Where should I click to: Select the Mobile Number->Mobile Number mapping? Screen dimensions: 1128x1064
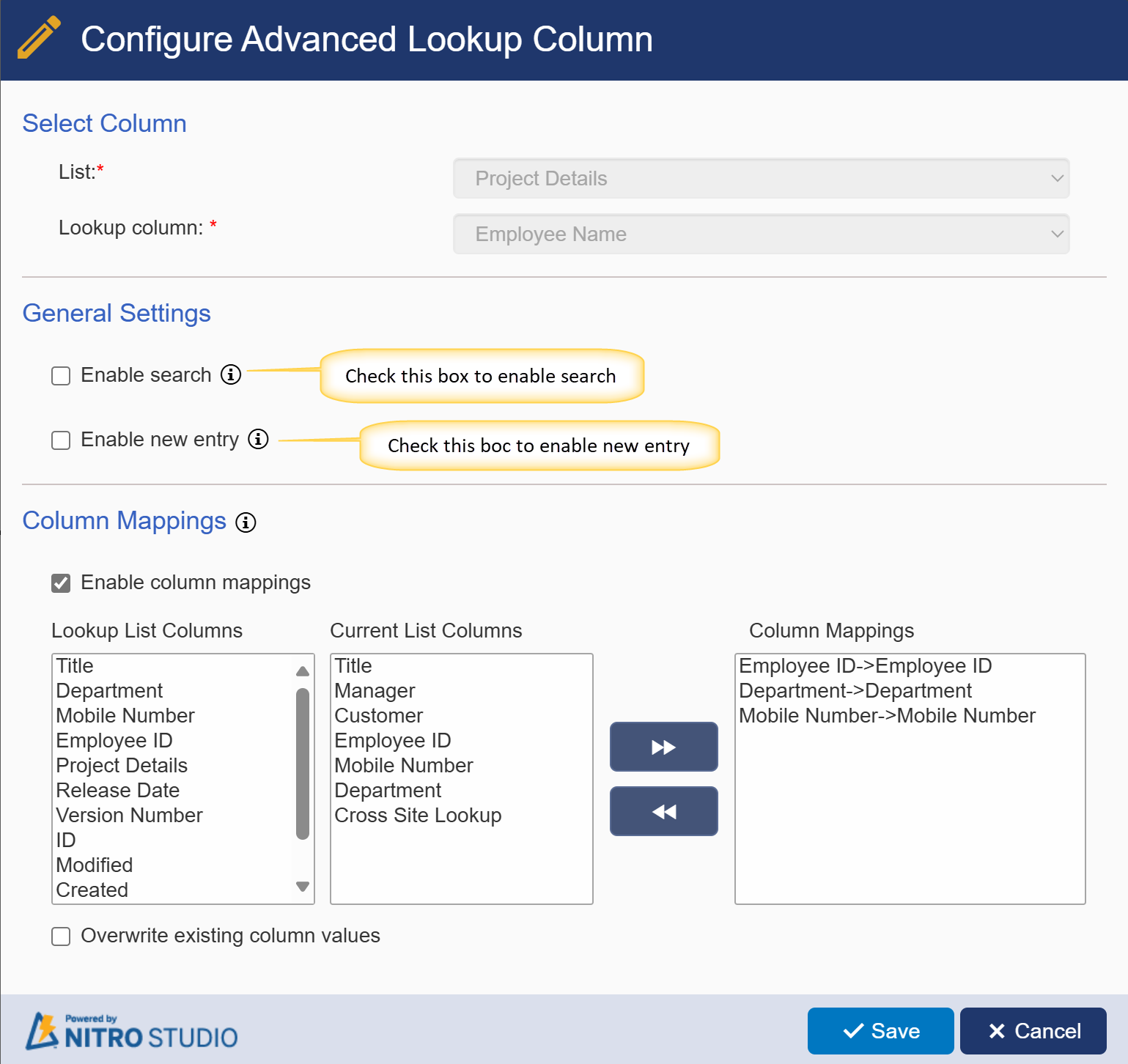910,716
